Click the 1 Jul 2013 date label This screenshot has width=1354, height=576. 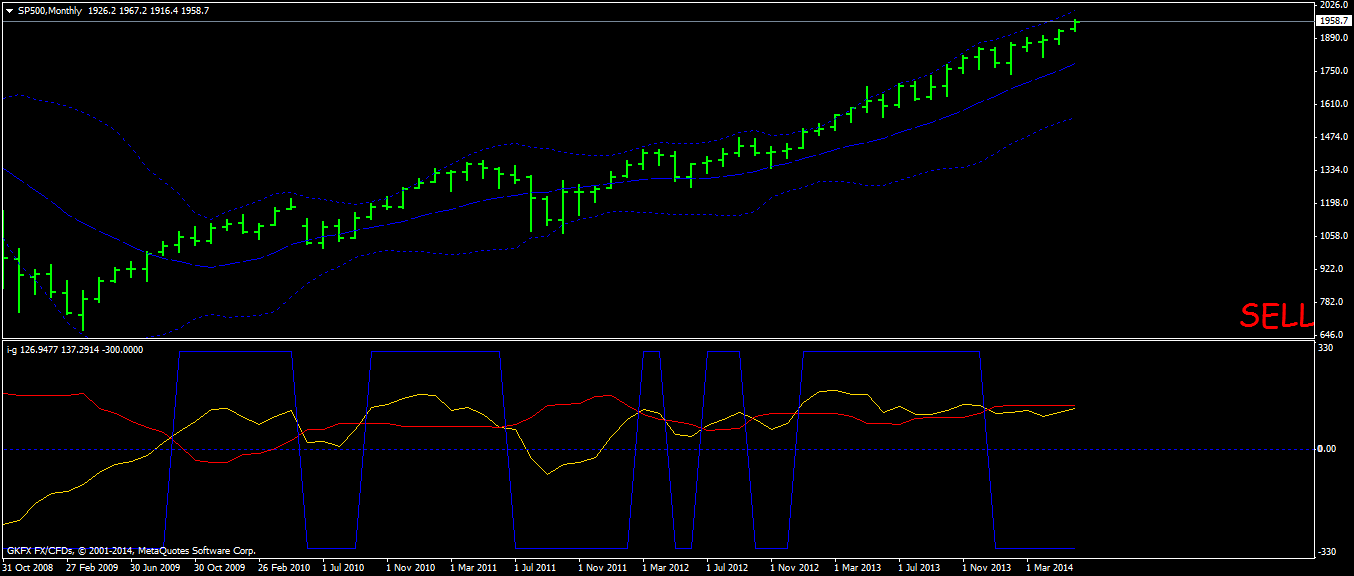(920, 568)
